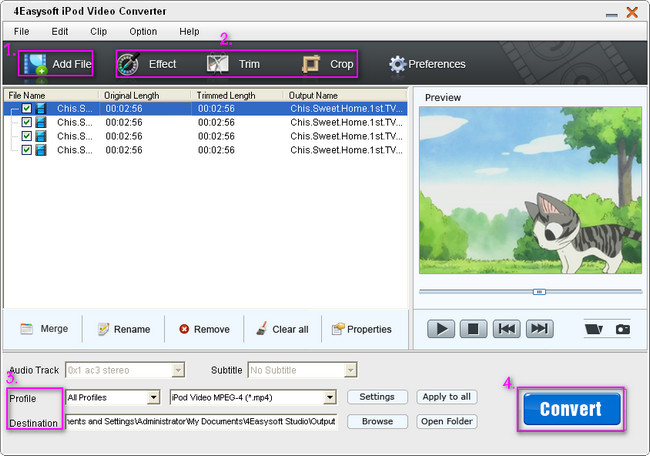Open Properties for the selected file
Image resolution: width=650 pixels, height=456 pixels.
click(x=361, y=329)
